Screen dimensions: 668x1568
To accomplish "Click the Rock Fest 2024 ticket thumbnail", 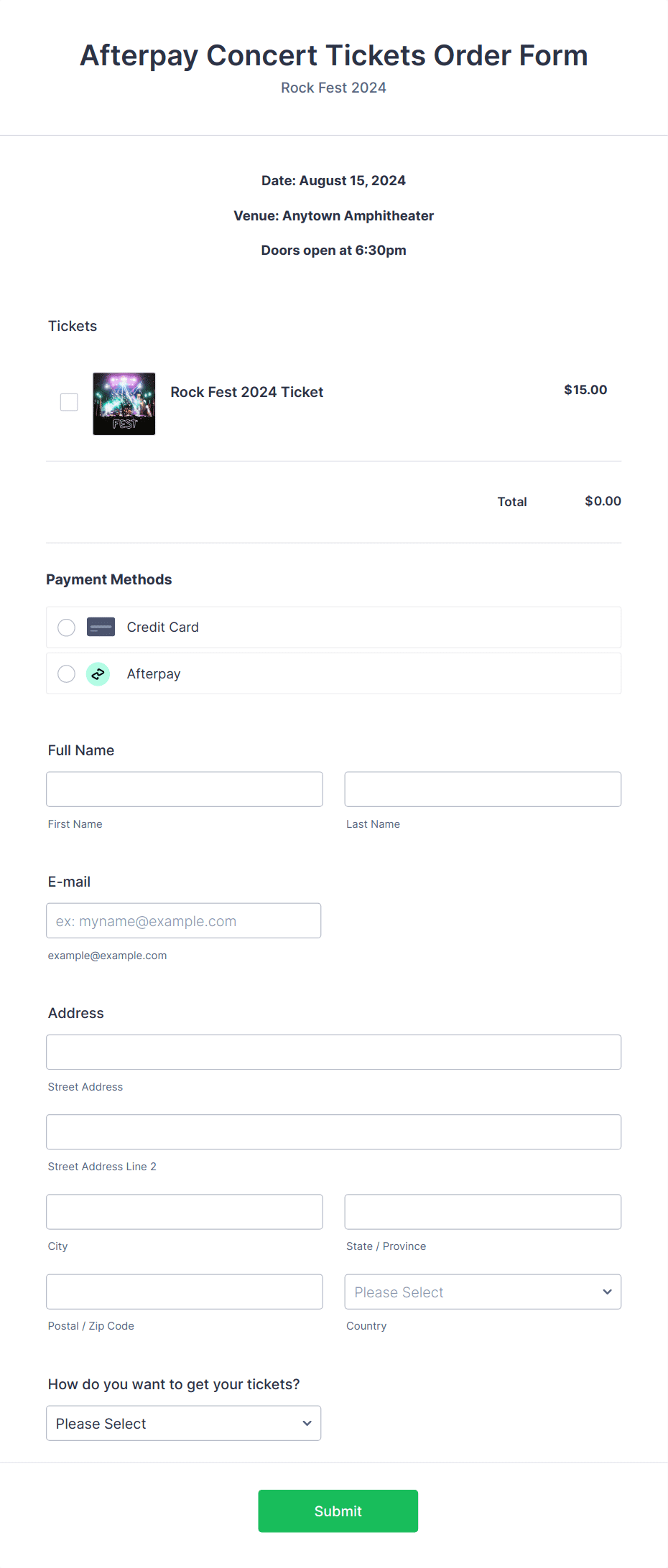I will (x=124, y=403).
